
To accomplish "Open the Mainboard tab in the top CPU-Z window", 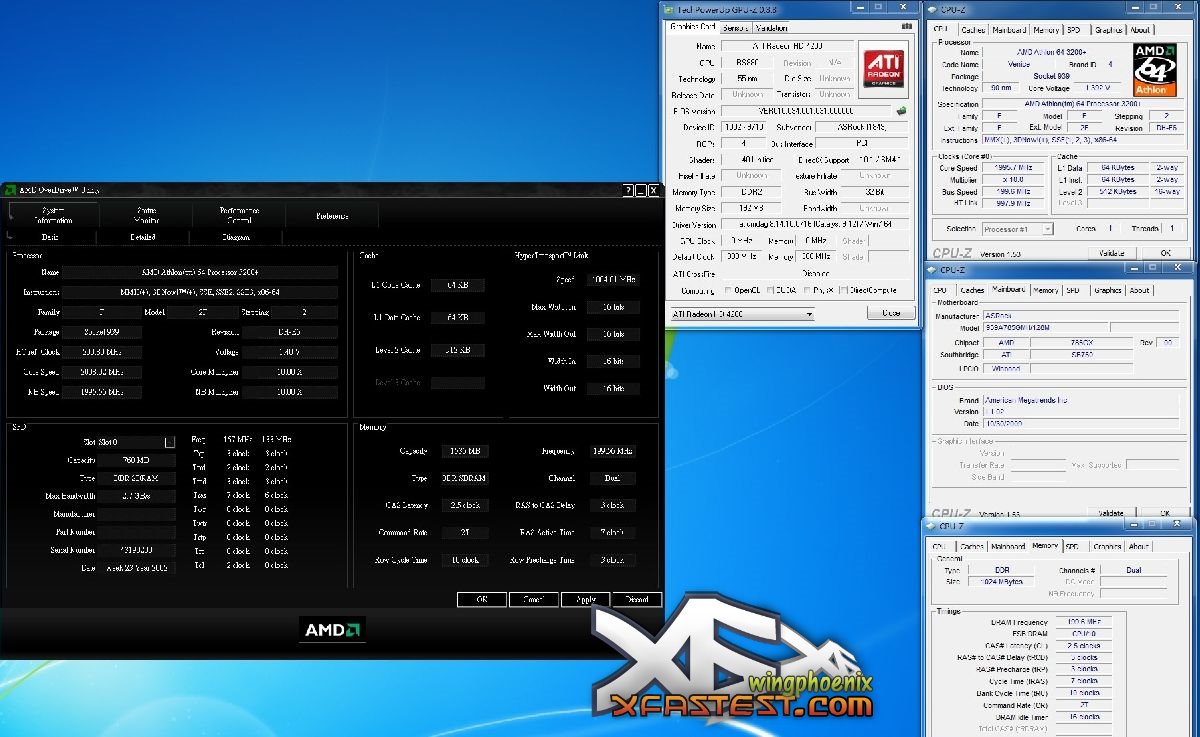I will click(x=1009, y=30).
